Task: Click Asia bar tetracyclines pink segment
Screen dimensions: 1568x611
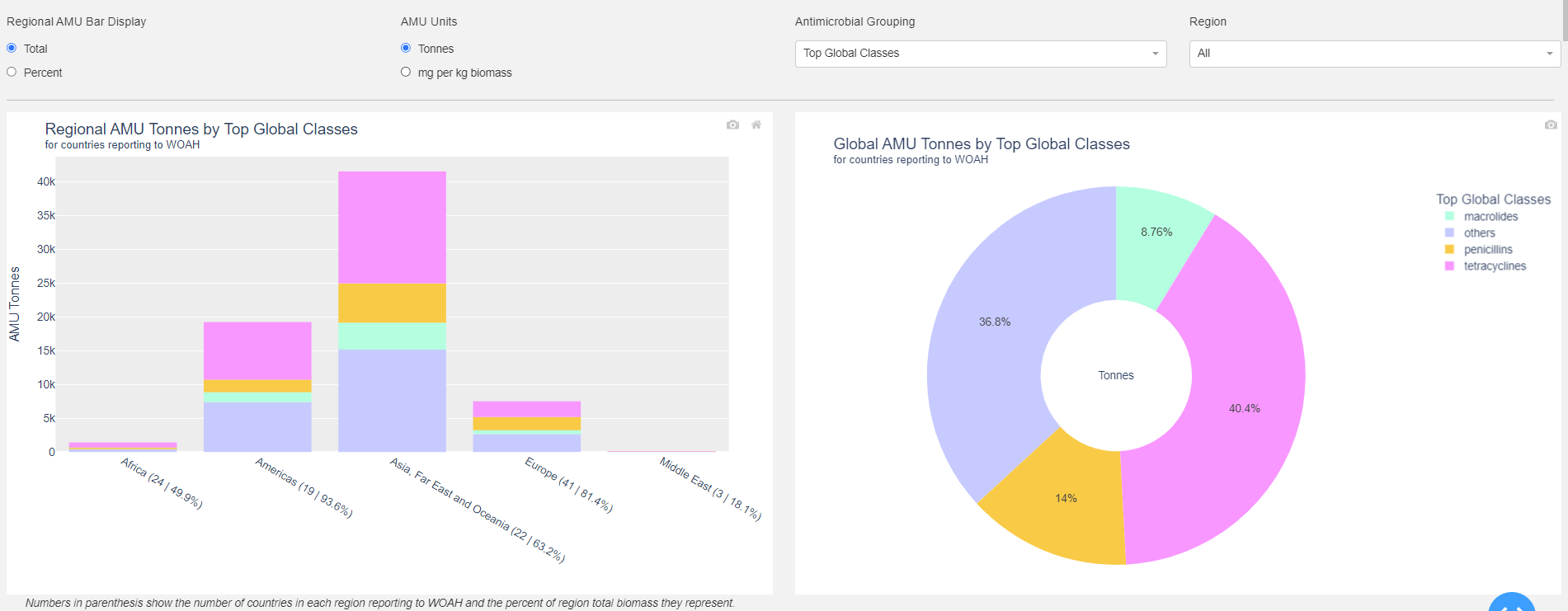Action: click(392, 227)
